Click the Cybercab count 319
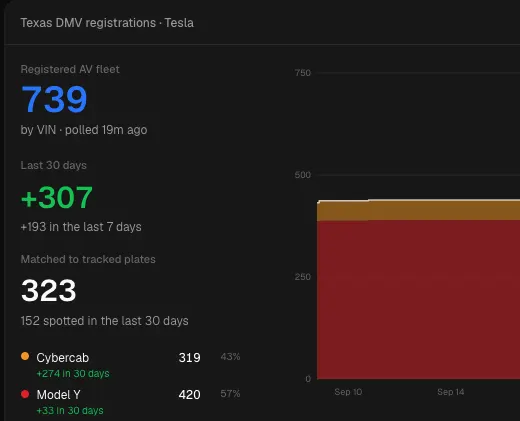This screenshot has width=520, height=421. [189, 358]
